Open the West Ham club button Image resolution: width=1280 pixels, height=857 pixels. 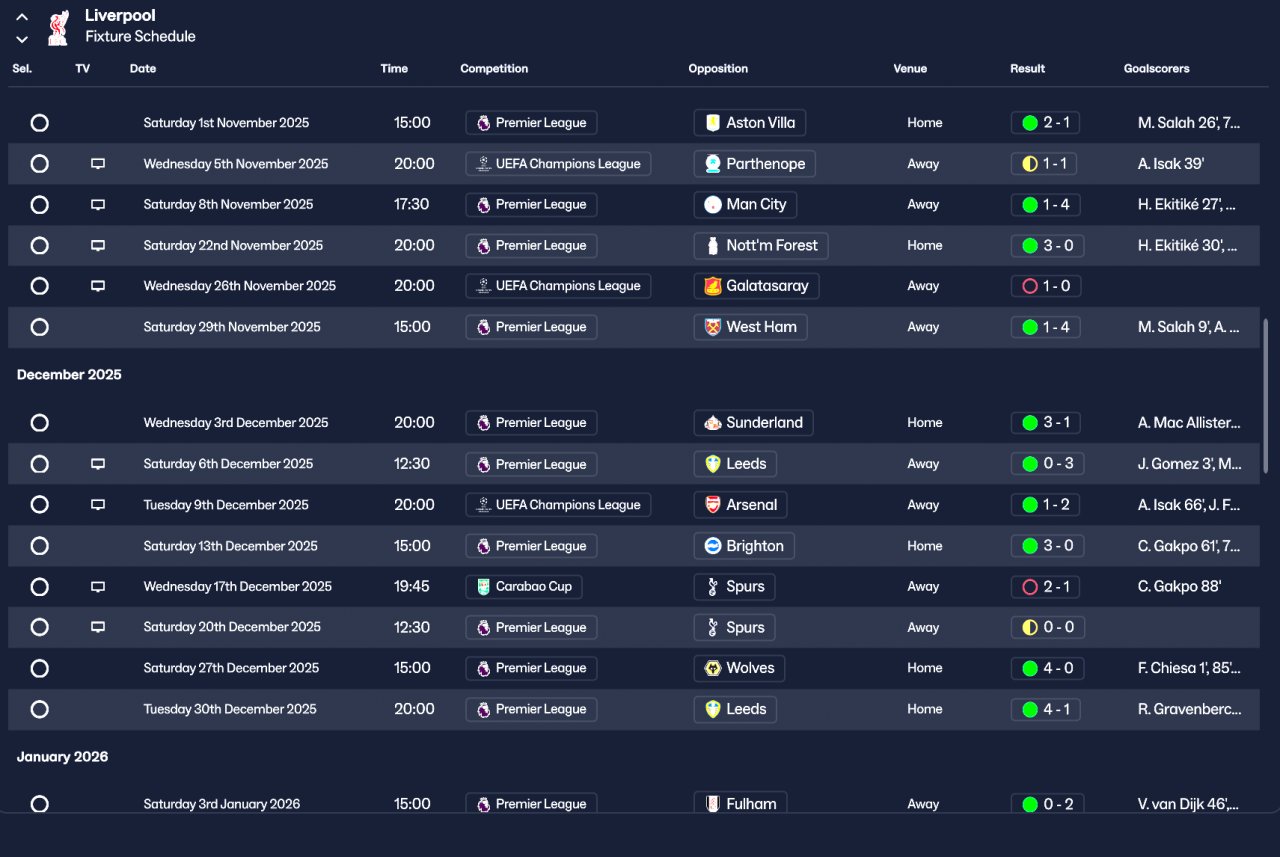pyautogui.click(x=750, y=327)
